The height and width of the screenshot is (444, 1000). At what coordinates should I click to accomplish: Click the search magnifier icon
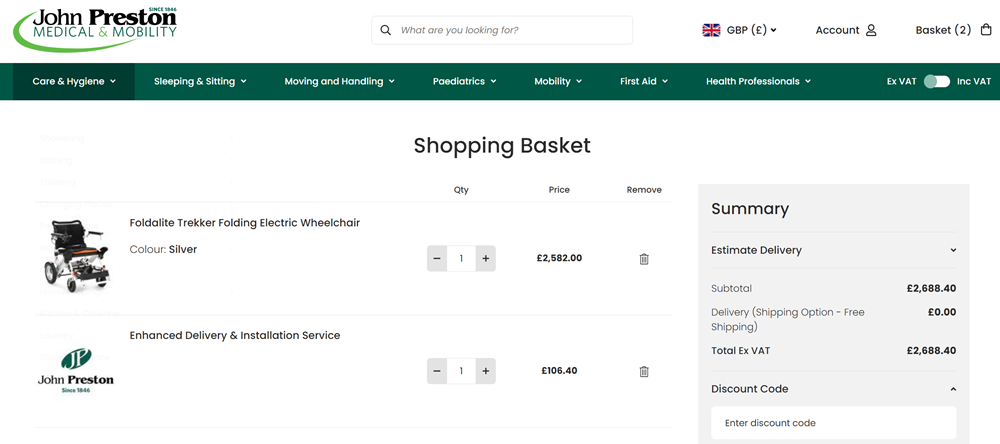386,30
